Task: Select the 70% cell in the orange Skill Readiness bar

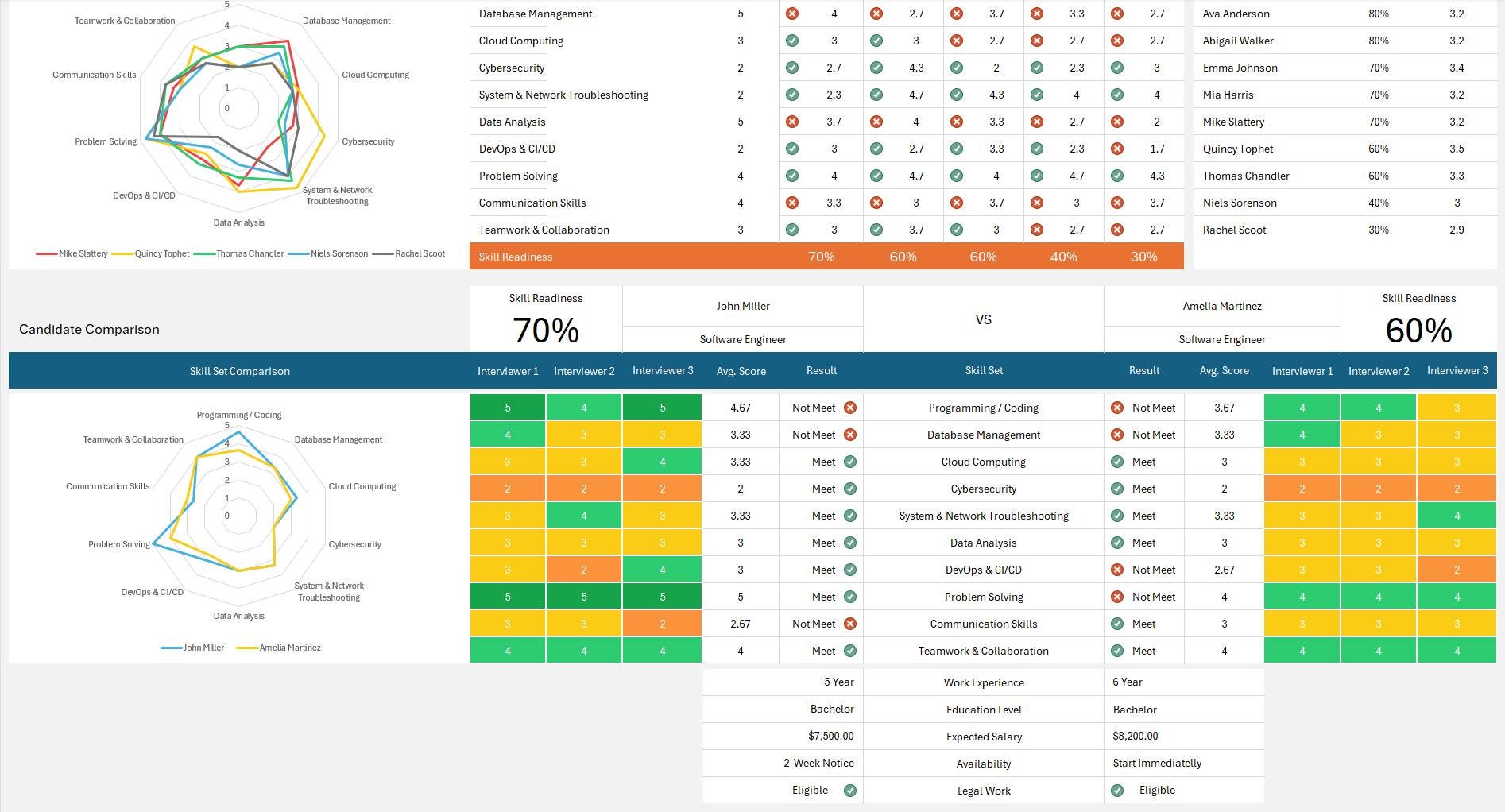Action: coord(821,257)
